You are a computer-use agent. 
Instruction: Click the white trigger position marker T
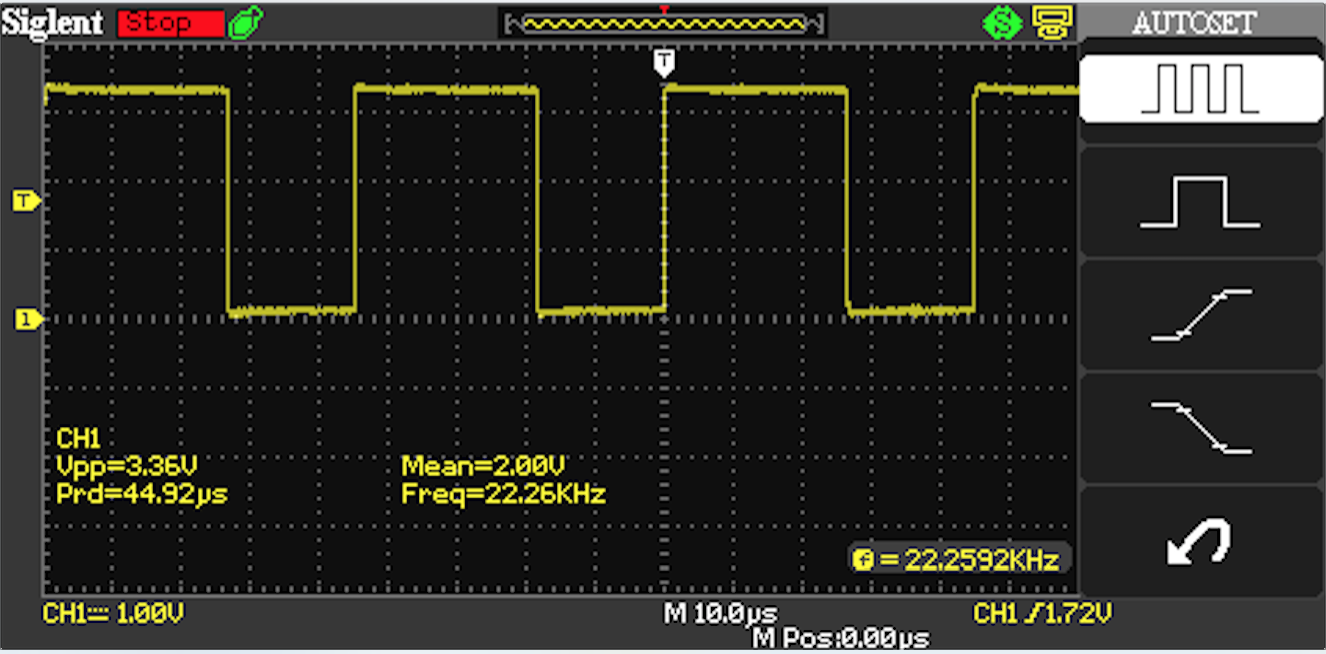[x=664, y=62]
